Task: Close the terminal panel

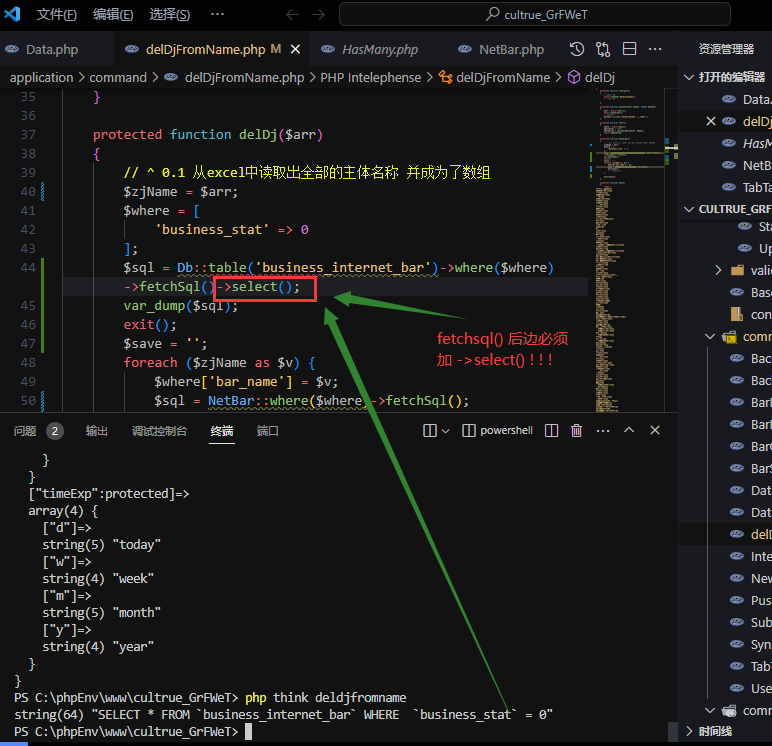Action: coord(655,430)
